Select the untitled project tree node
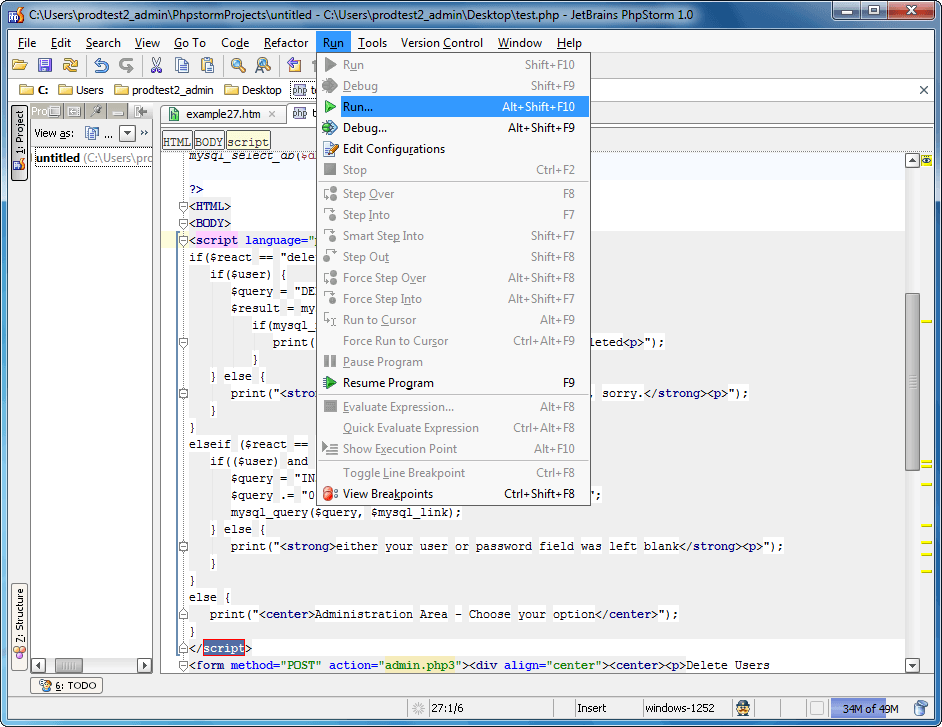This screenshot has width=942, height=727. 93,158
